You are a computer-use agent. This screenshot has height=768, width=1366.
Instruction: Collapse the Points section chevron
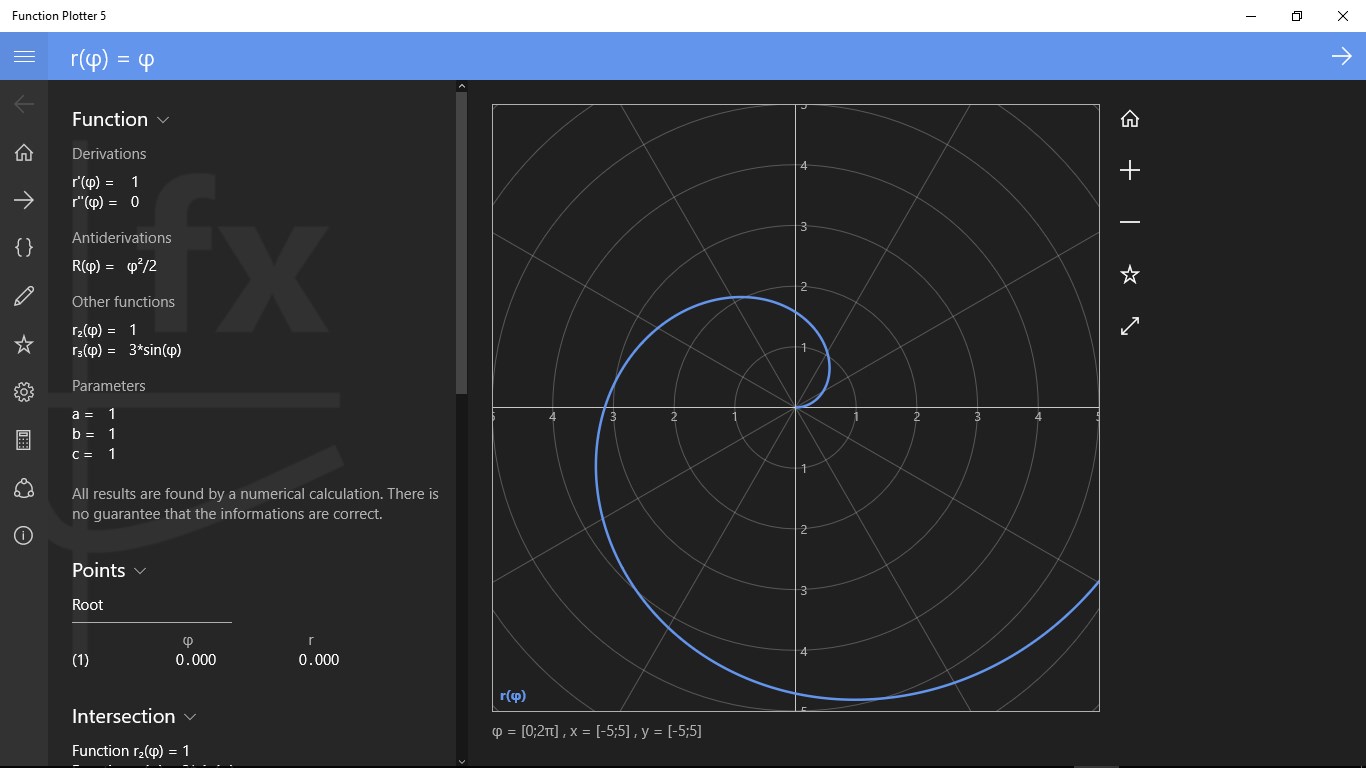point(140,571)
